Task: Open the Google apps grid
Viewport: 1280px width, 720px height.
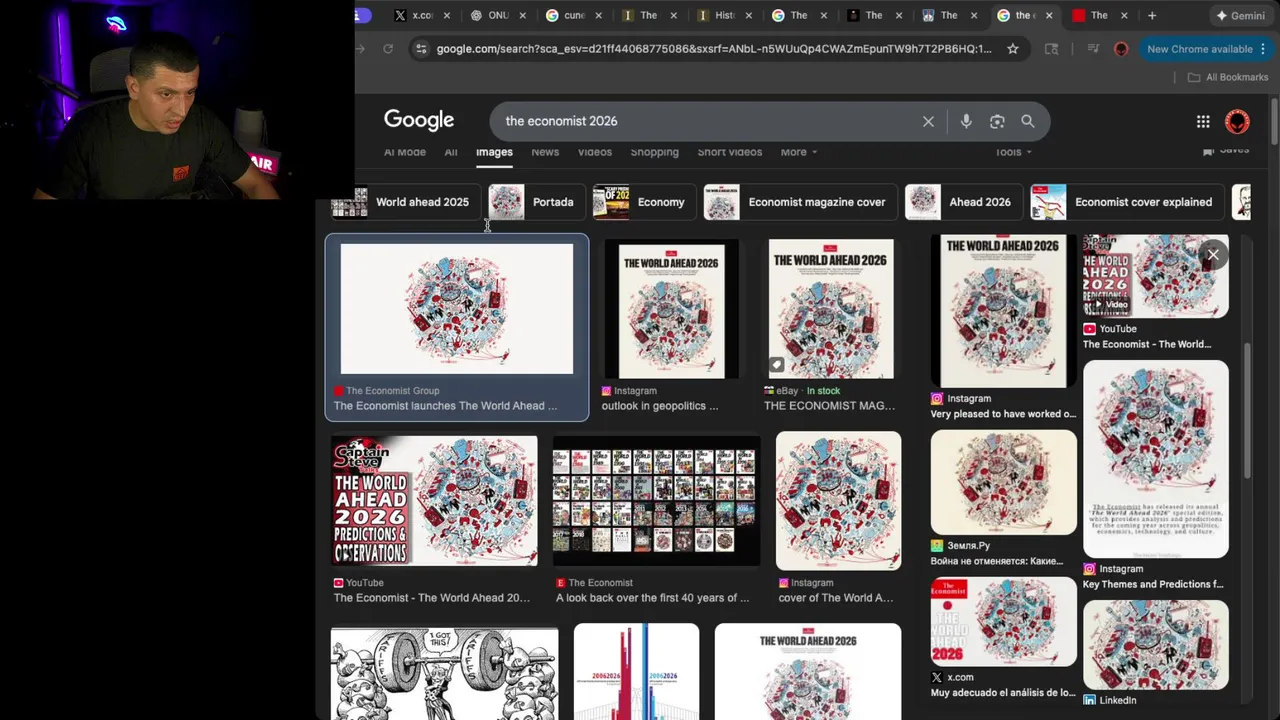Action: pyautogui.click(x=1203, y=121)
